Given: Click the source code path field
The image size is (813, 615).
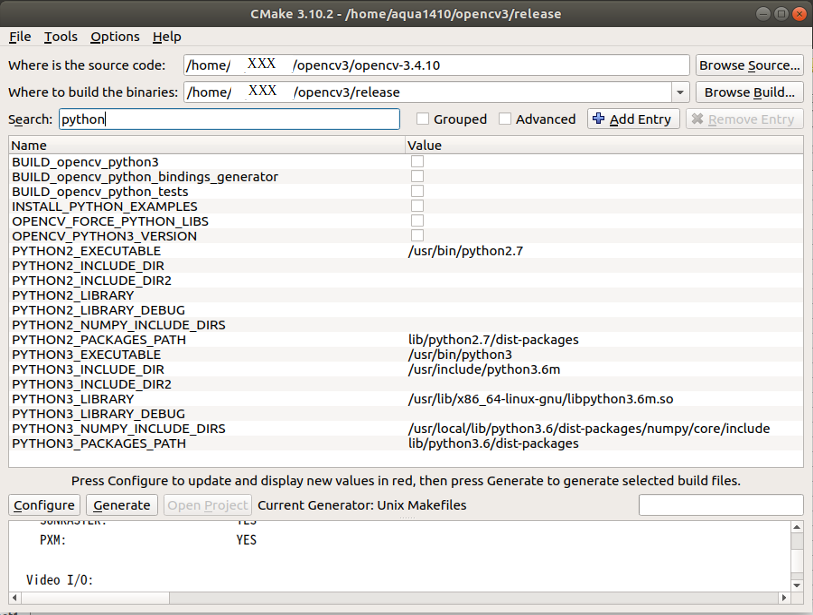Looking at the screenshot, I should tap(436, 65).
